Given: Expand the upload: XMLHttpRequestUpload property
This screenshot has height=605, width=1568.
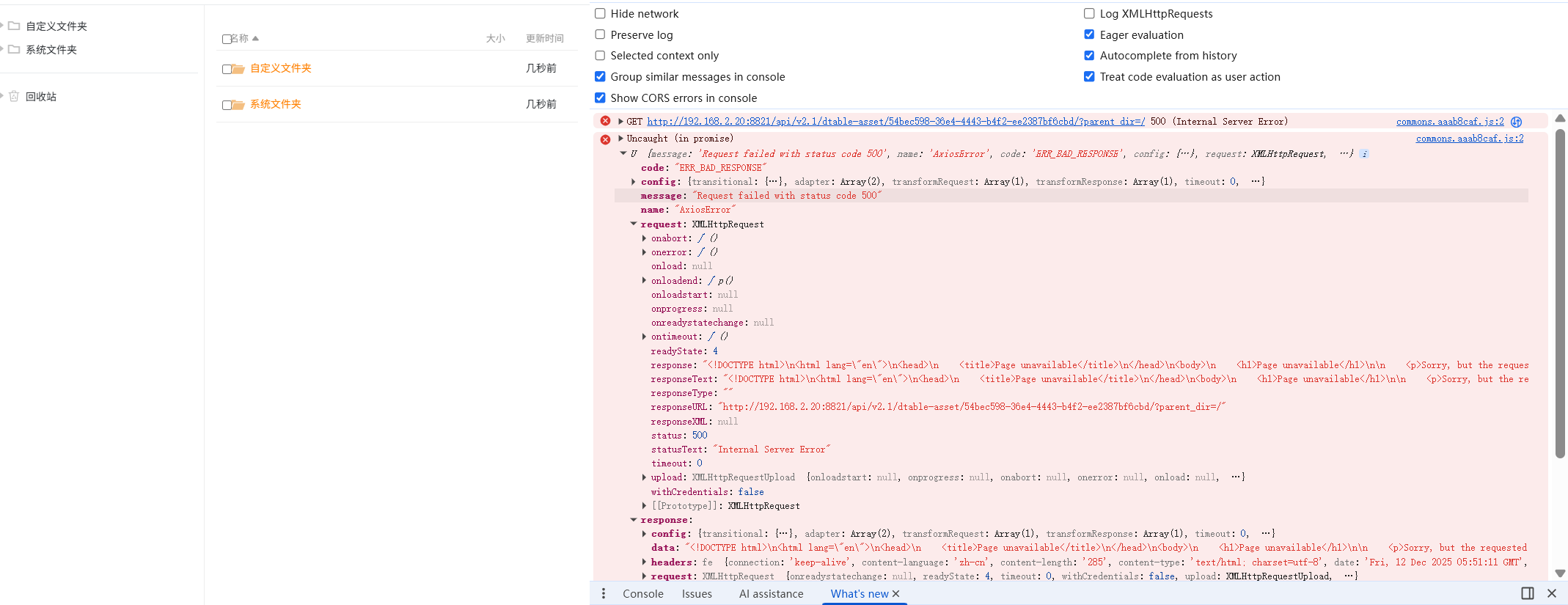Looking at the screenshot, I should click(x=644, y=477).
